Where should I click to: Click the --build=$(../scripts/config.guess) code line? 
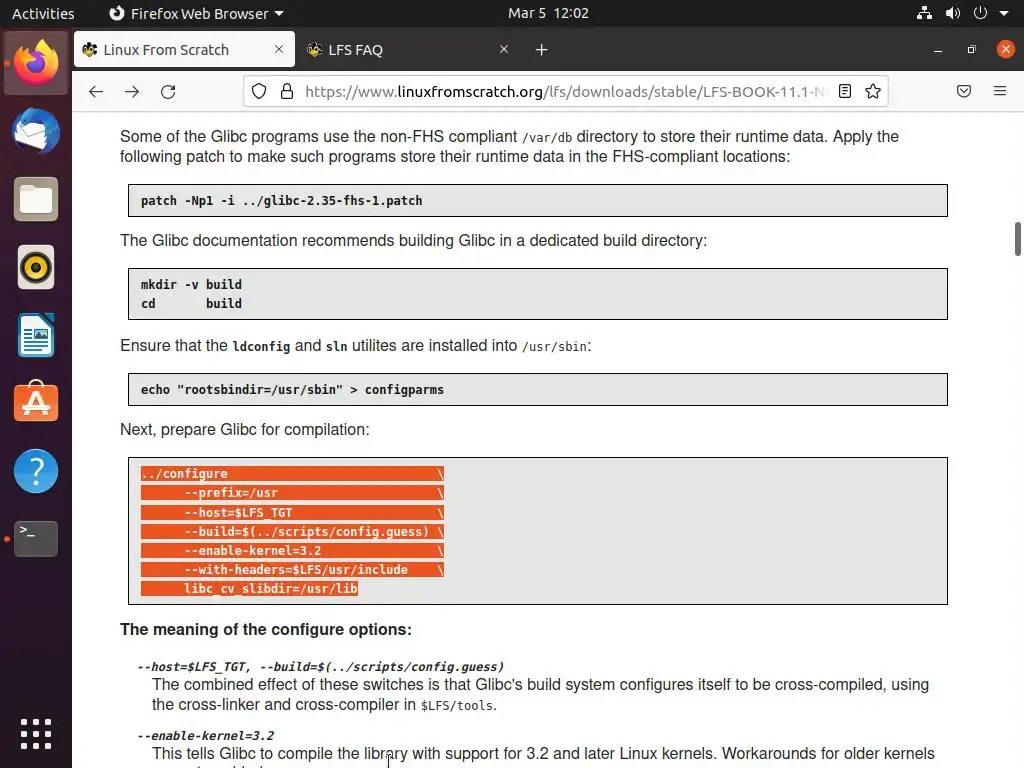pos(292,531)
